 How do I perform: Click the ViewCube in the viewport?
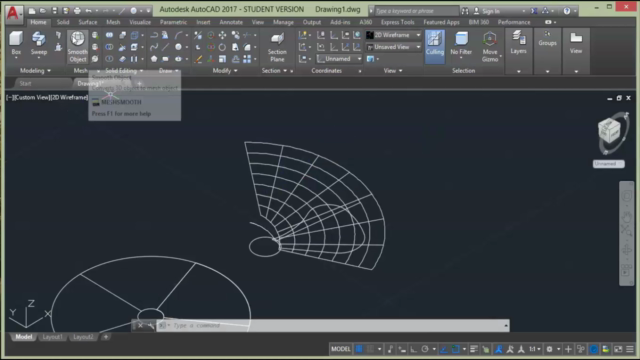610,131
